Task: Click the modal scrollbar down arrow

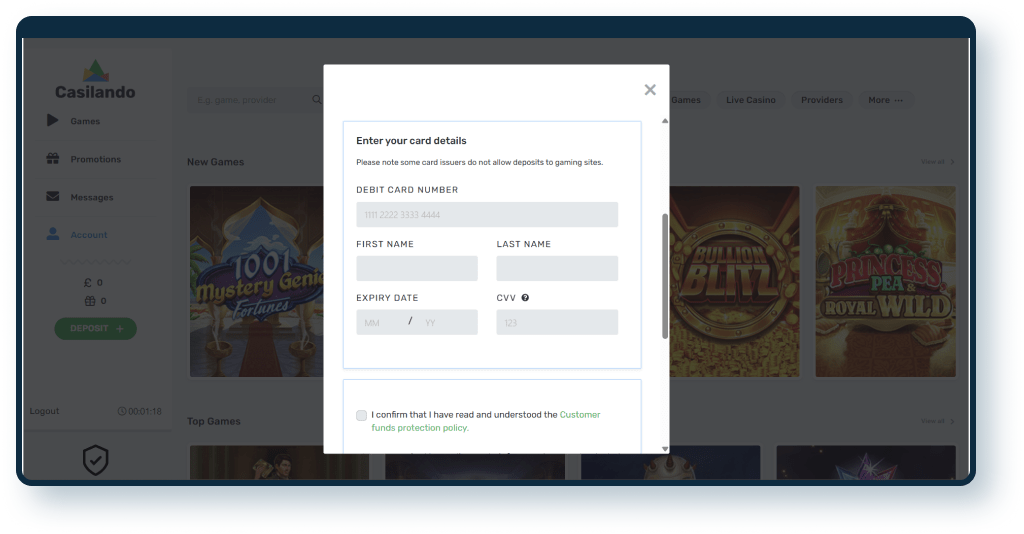Action: [x=665, y=449]
